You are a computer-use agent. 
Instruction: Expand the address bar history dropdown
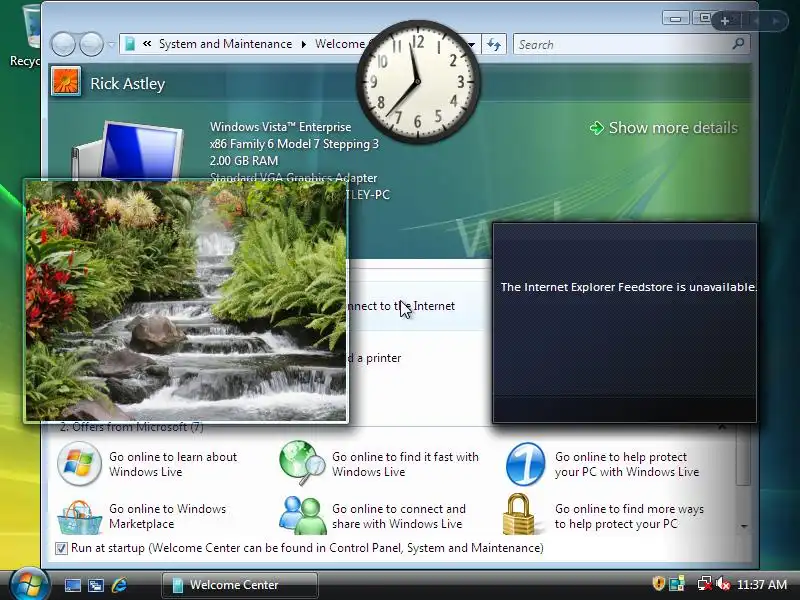(472, 44)
